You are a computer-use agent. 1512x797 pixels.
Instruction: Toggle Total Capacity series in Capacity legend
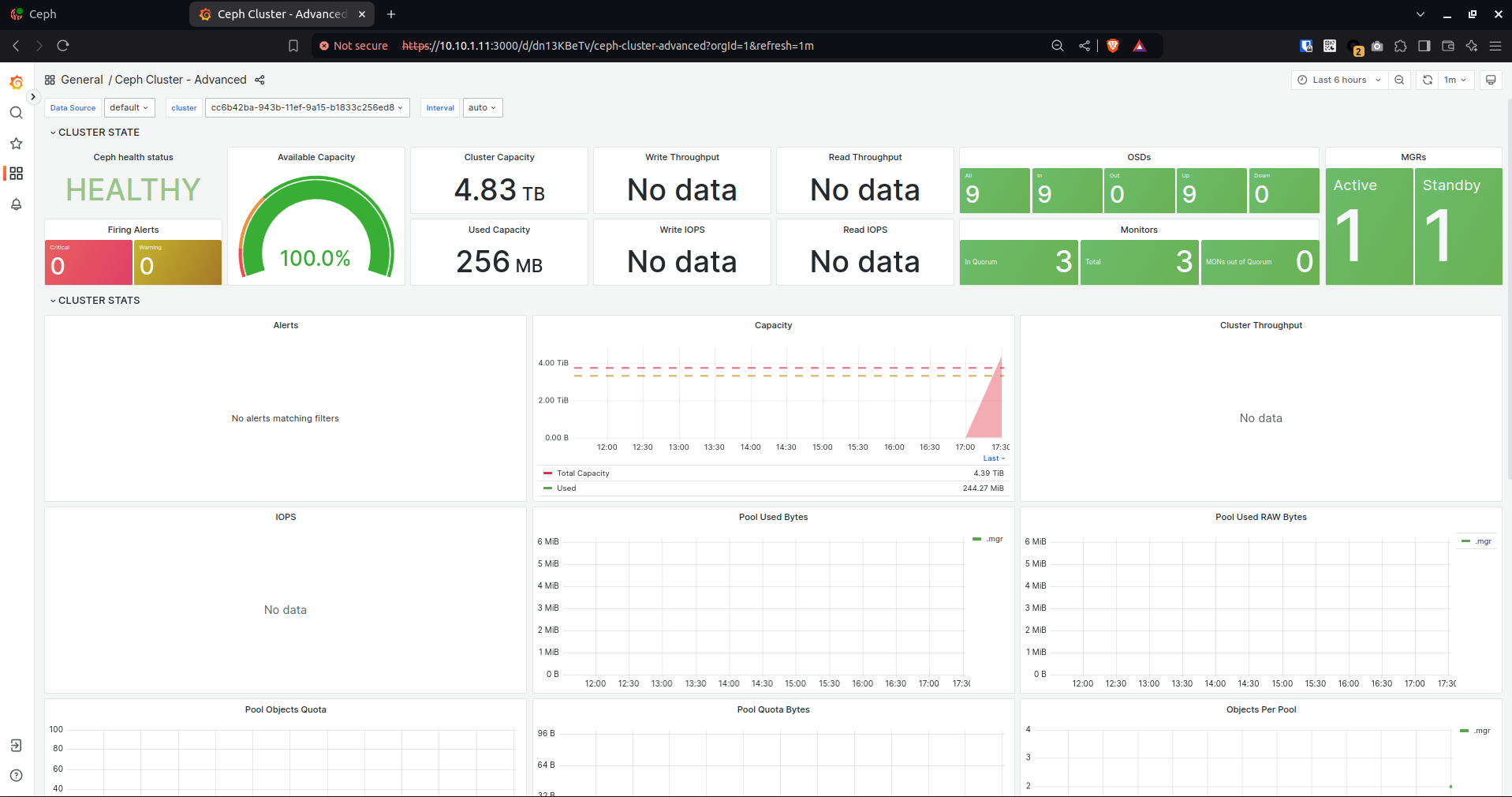pos(583,473)
